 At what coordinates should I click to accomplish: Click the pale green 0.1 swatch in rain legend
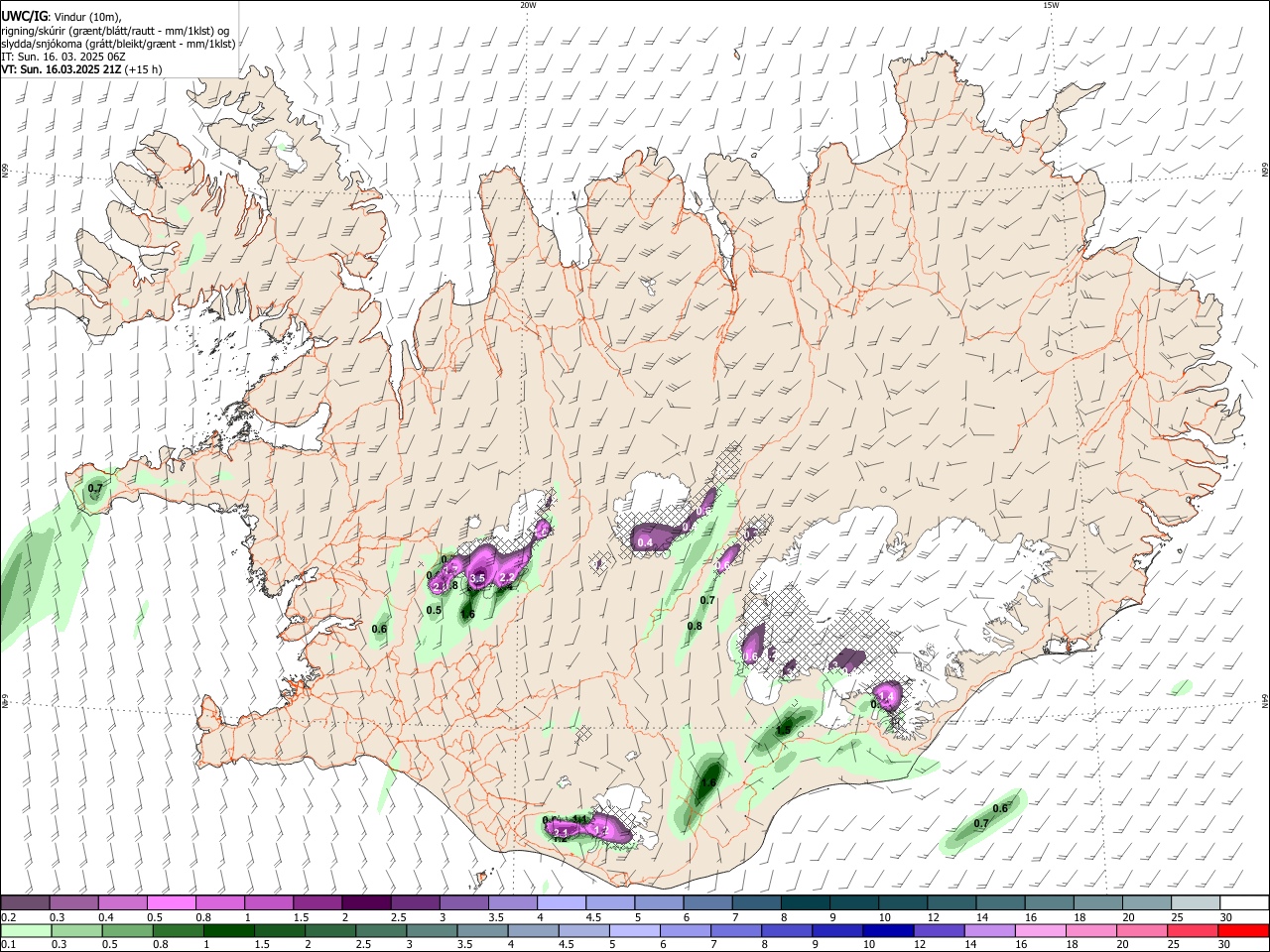(x=27, y=930)
